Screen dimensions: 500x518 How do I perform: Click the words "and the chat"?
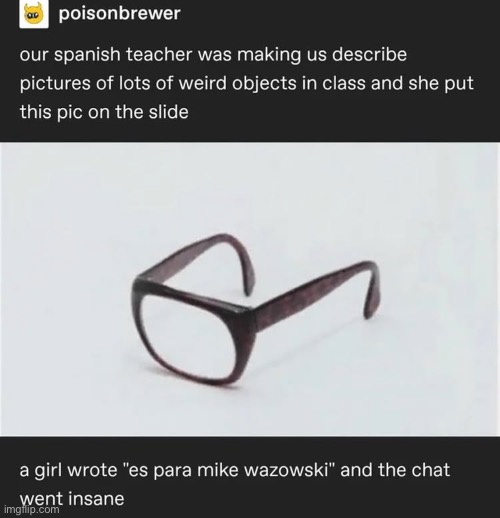pyautogui.click(x=395, y=470)
